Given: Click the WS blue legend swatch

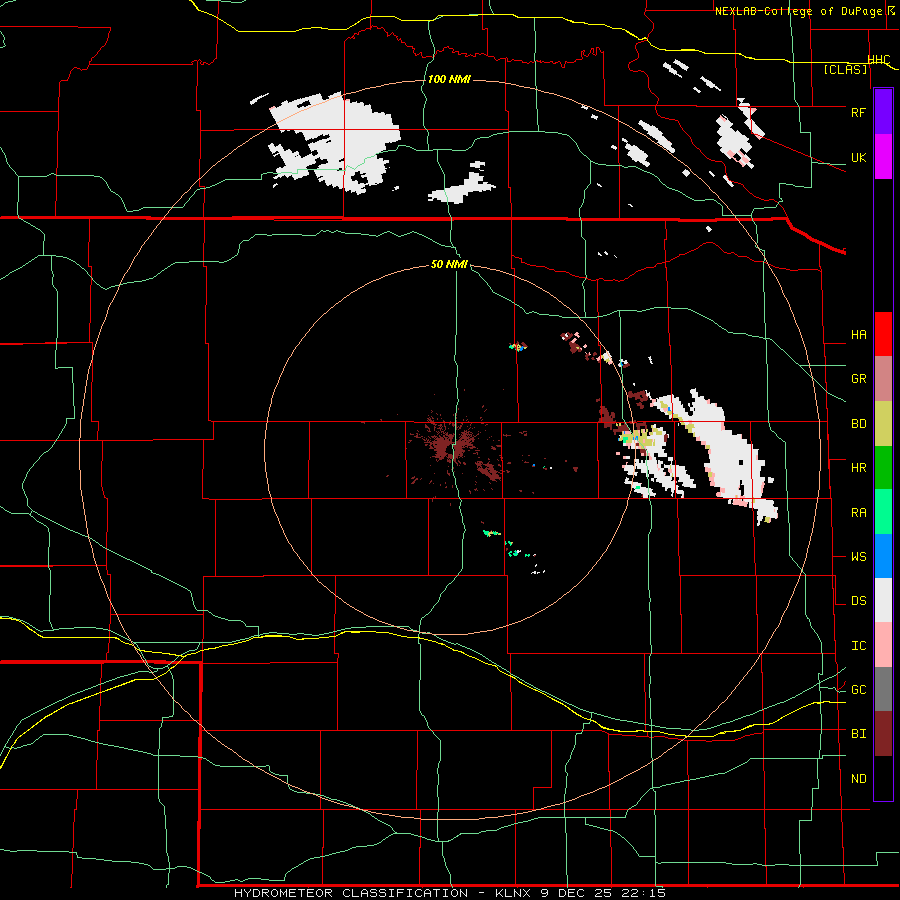Looking at the screenshot, I should tap(883, 556).
